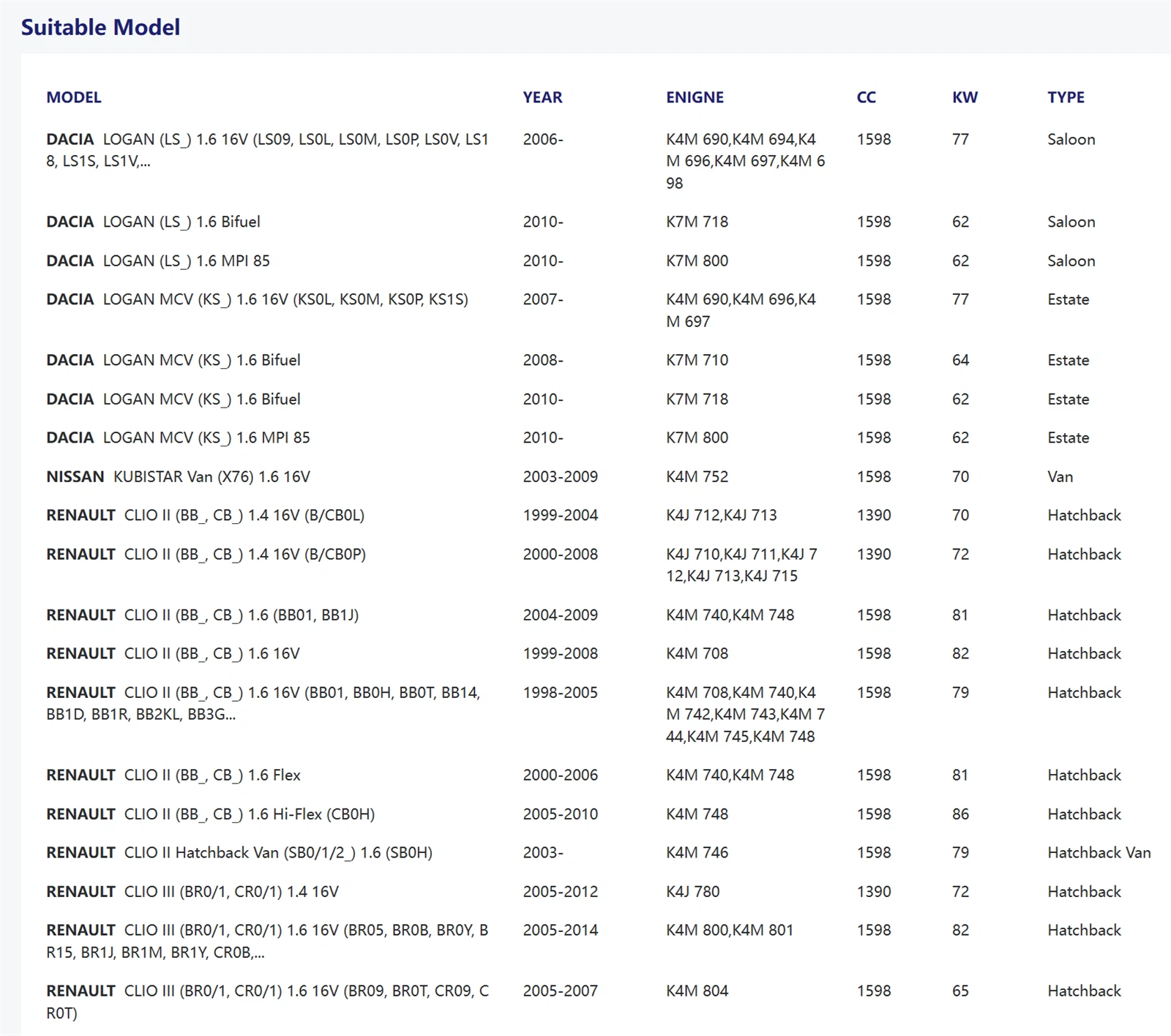
Task: Select RENAULT CLIO II 1.6 (BB01, BB1J)
Action: coord(202,615)
